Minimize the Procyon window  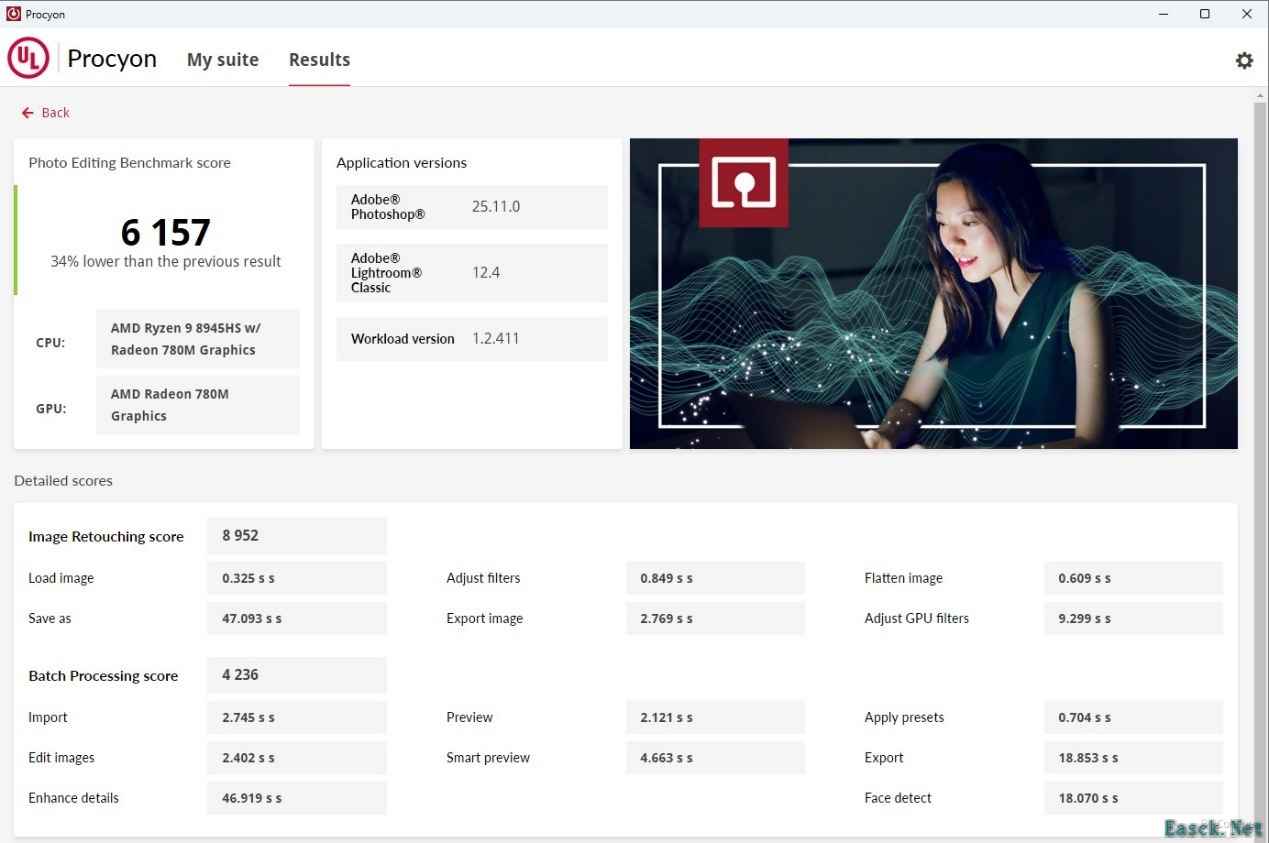coord(1163,14)
